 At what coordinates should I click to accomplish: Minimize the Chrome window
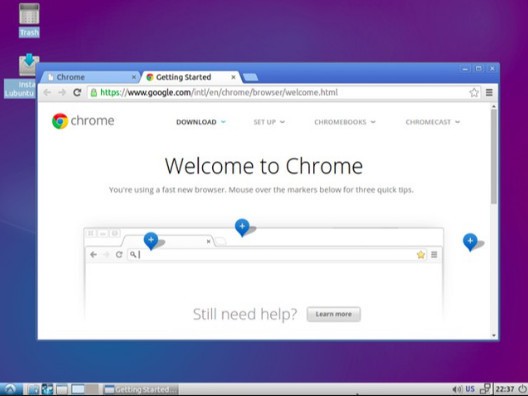click(x=465, y=69)
